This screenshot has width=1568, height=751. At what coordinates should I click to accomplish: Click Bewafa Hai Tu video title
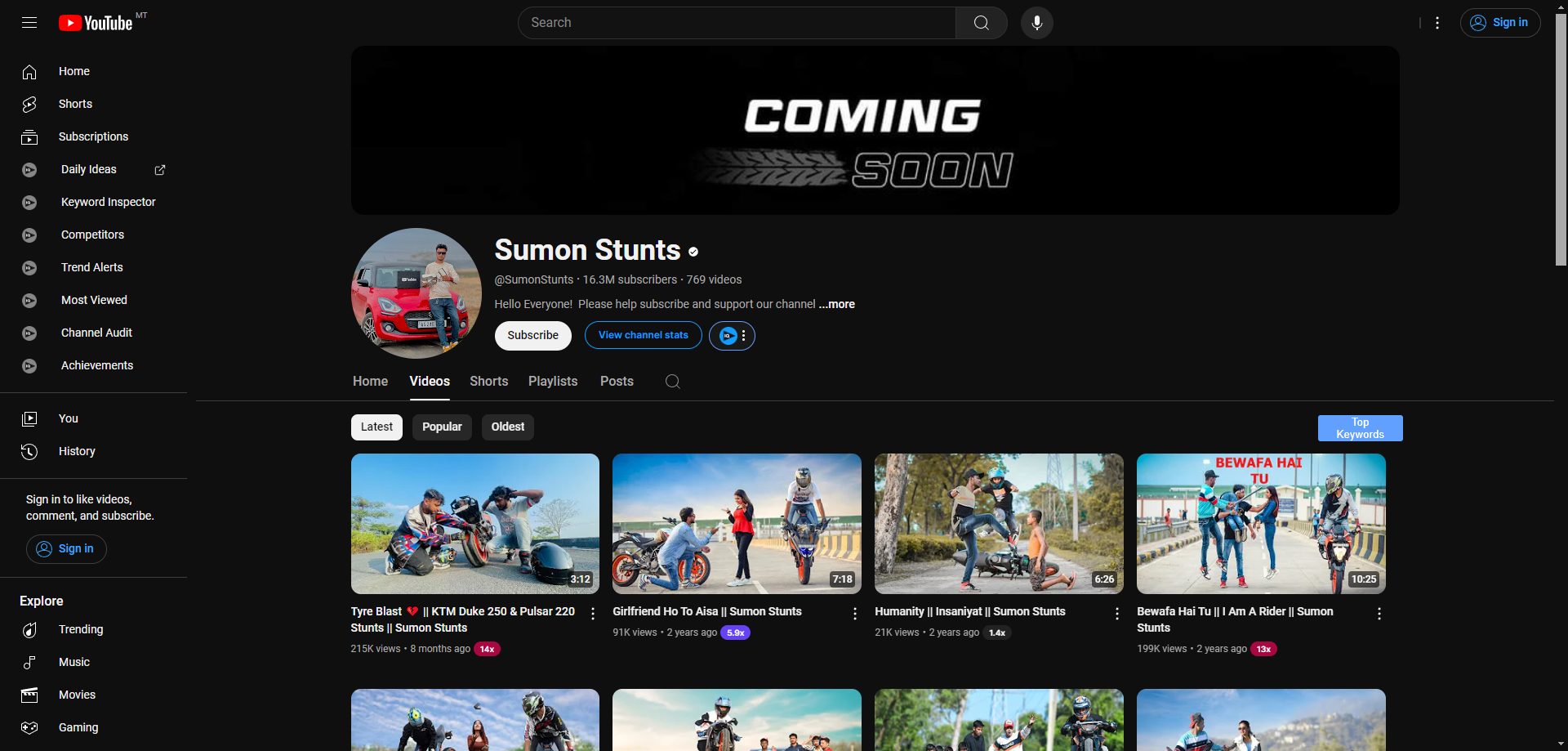1235,619
